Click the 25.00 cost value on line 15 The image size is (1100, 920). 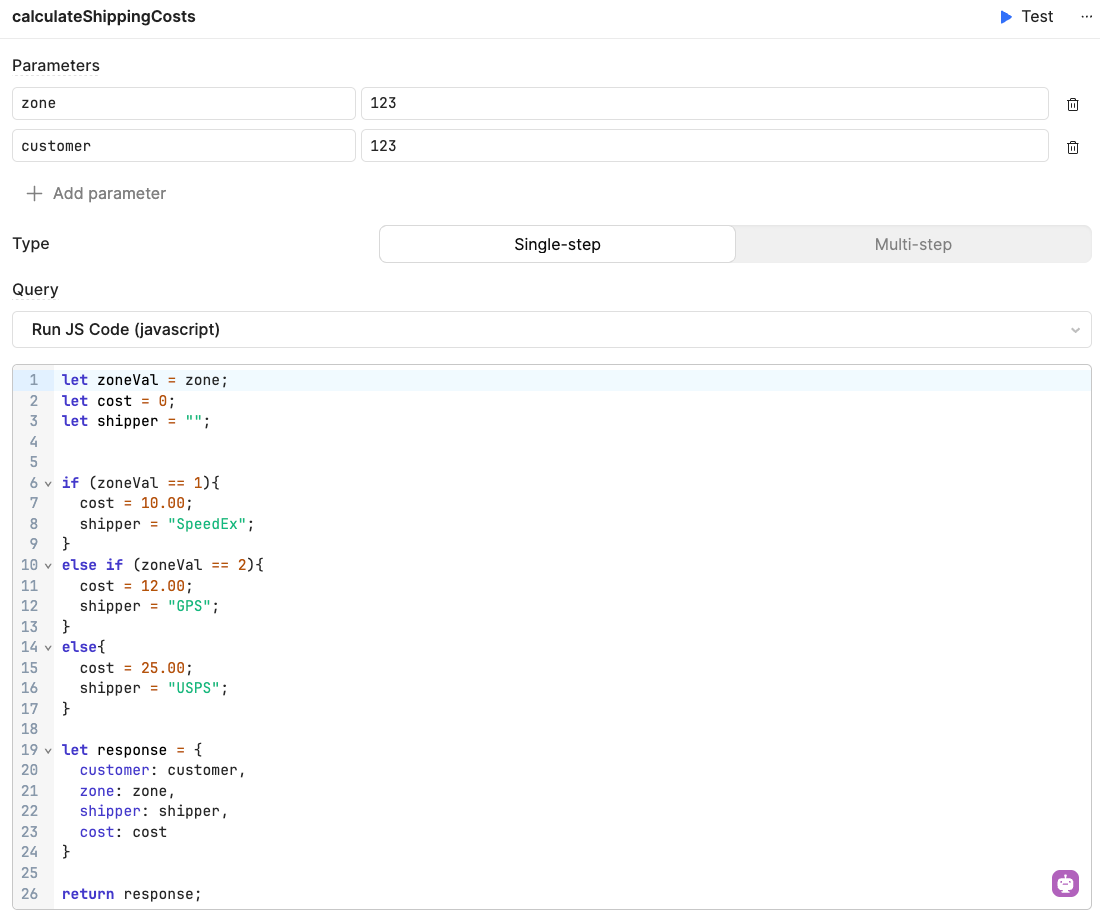163,668
